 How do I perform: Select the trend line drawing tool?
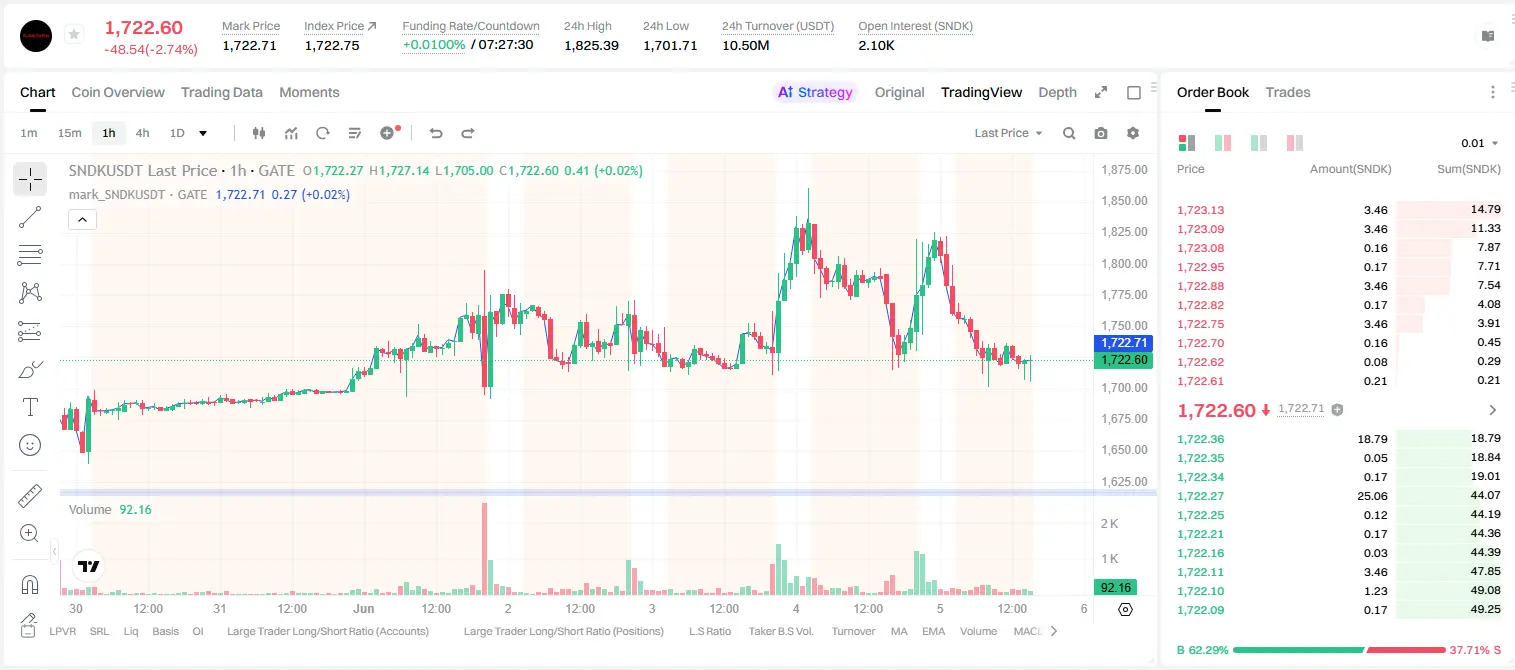pos(30,217)
